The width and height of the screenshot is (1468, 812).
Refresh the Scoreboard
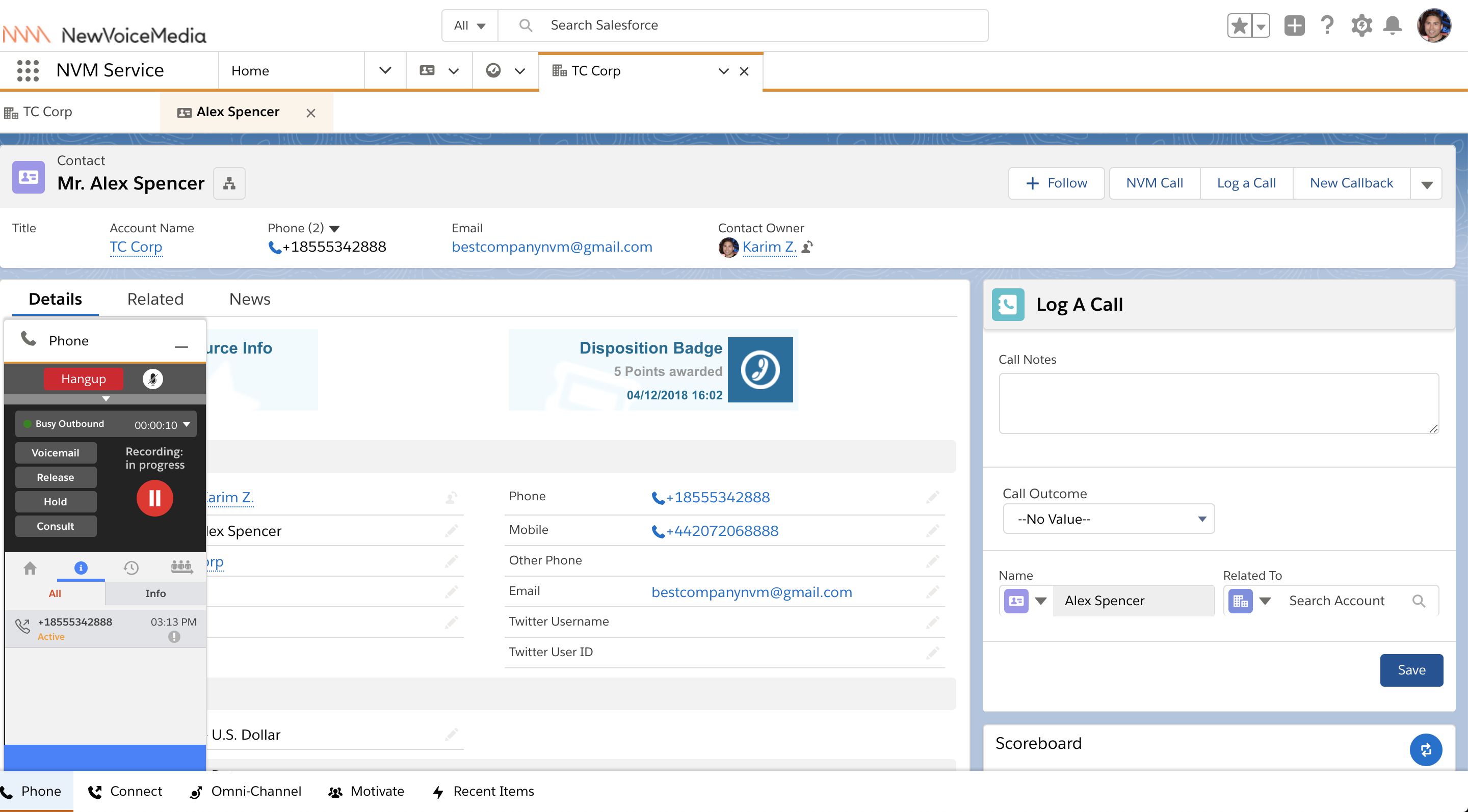(1425, 749)
